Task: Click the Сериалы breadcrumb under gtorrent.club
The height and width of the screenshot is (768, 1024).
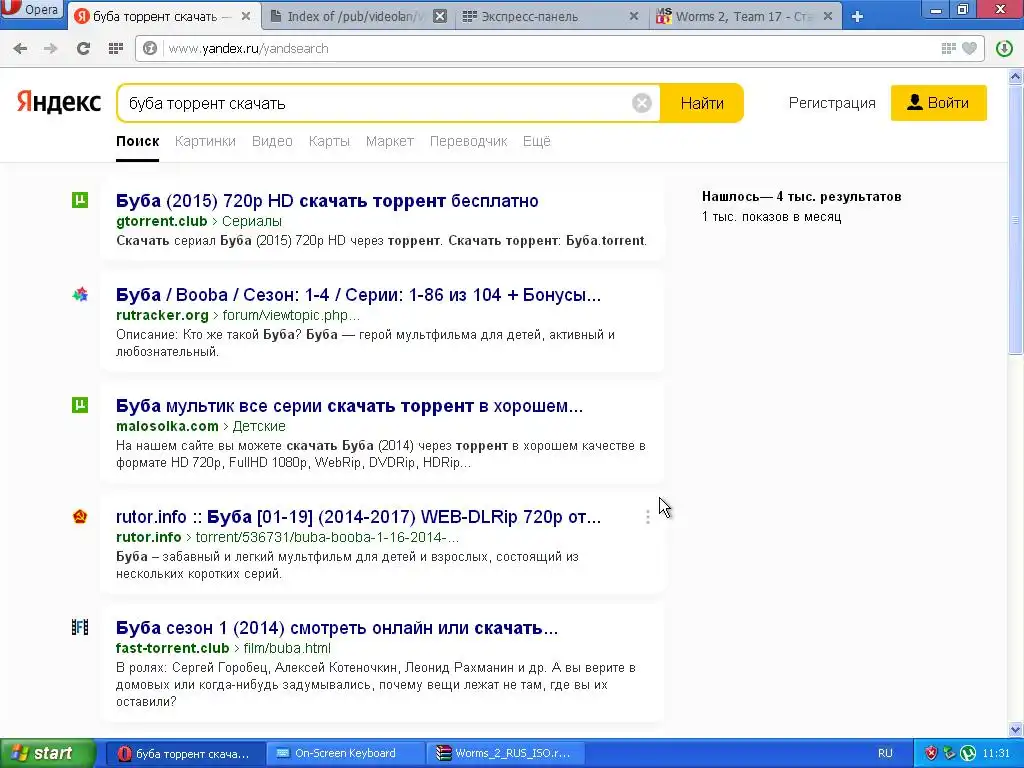Action: [x=252, y=221]
